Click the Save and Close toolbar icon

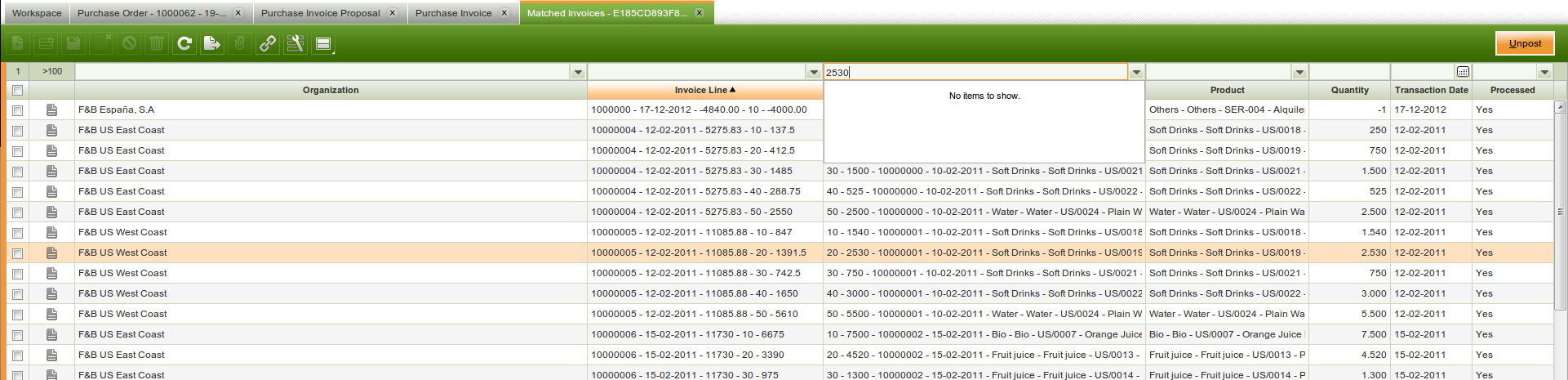coord(101,43)
